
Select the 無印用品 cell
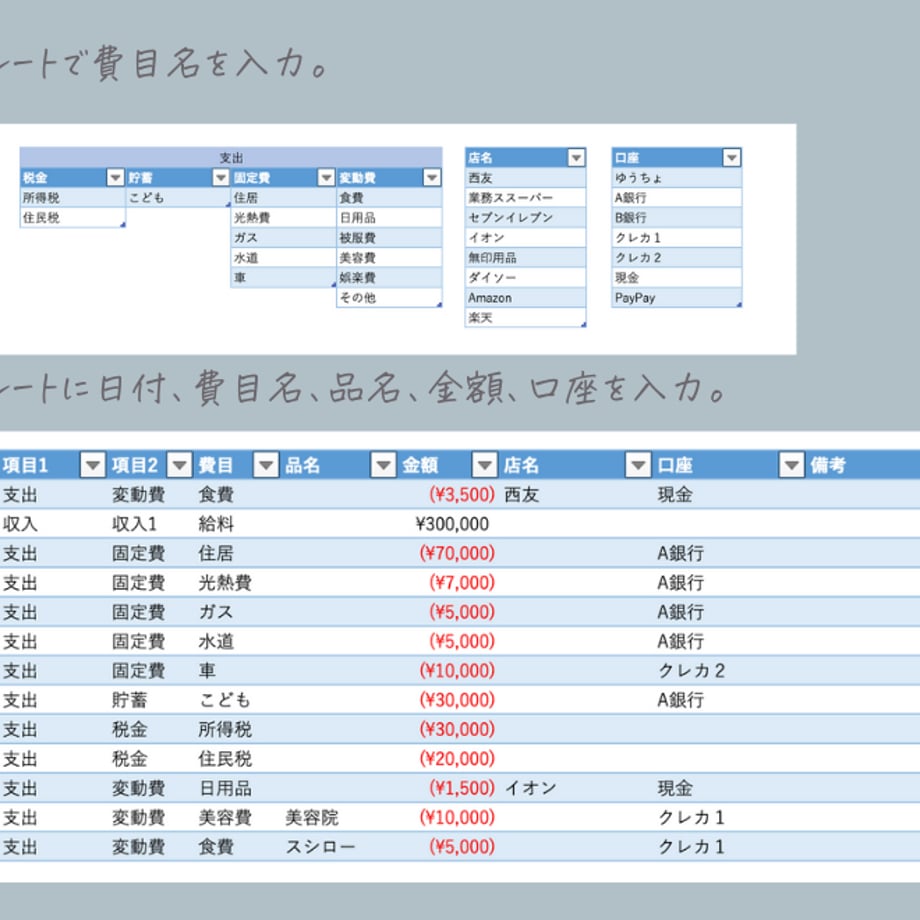[525, 258]
